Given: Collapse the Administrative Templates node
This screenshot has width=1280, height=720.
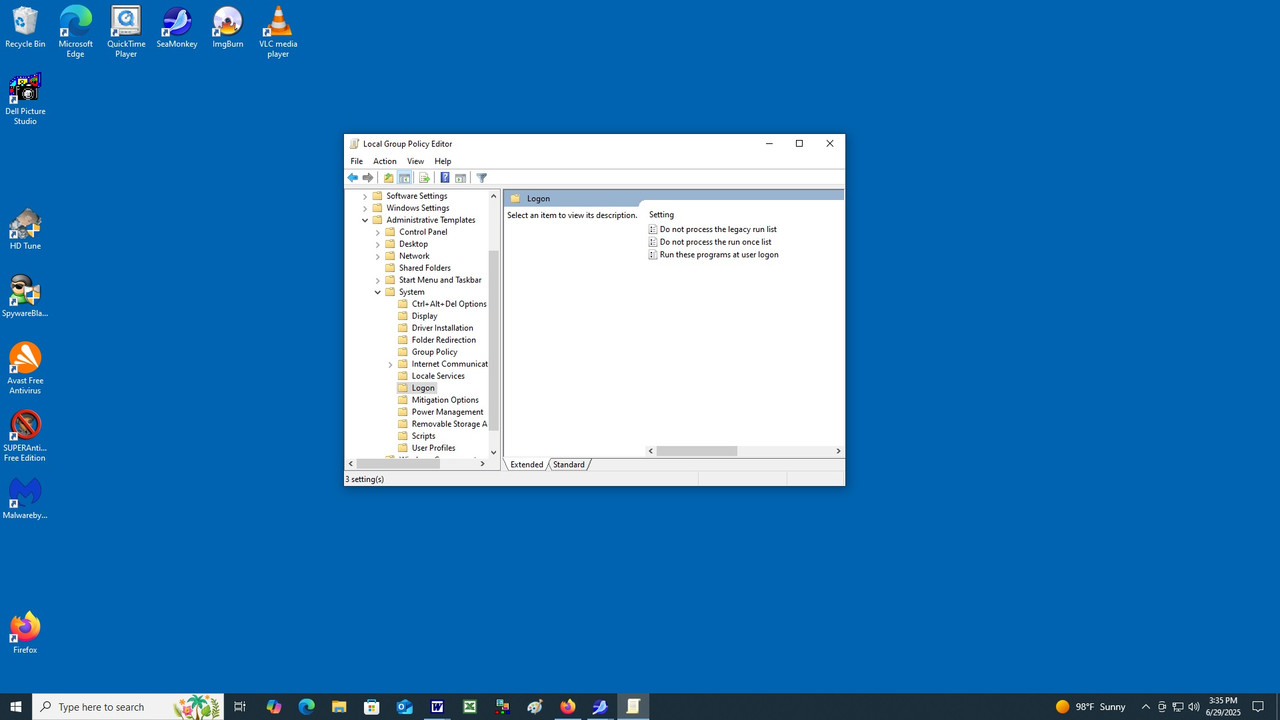Looking at the screenshot, I should [x=365, y=220].
